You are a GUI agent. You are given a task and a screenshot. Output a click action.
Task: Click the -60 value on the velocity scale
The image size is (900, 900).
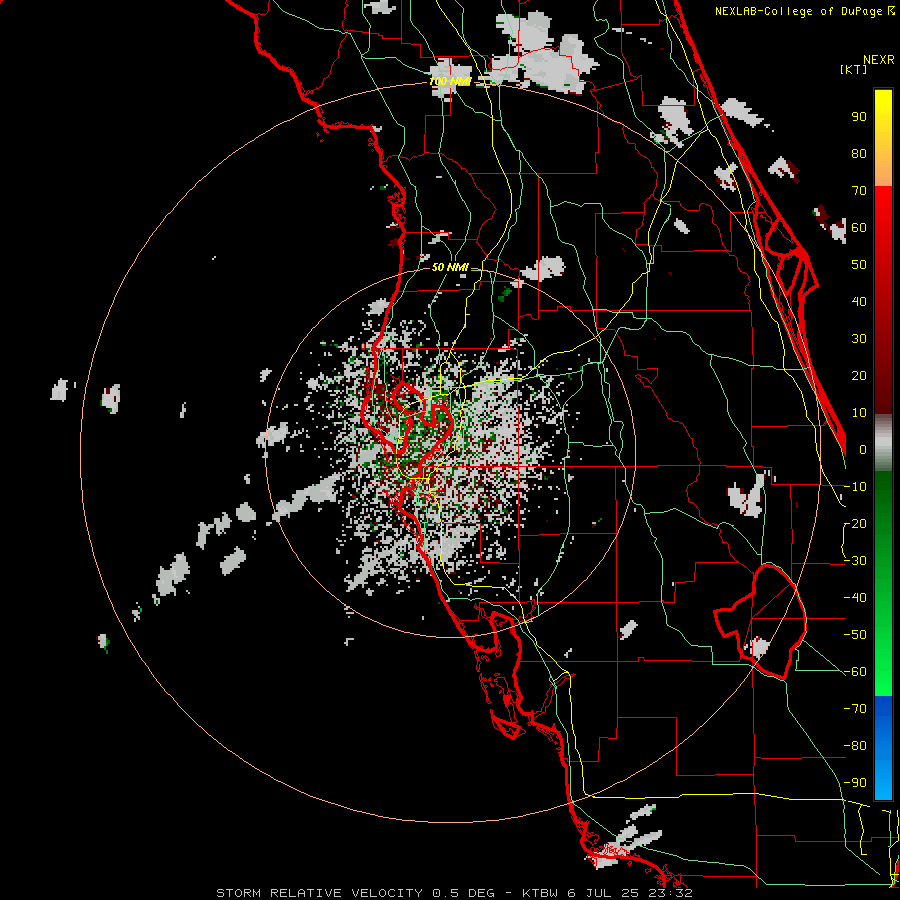(855, 672)
